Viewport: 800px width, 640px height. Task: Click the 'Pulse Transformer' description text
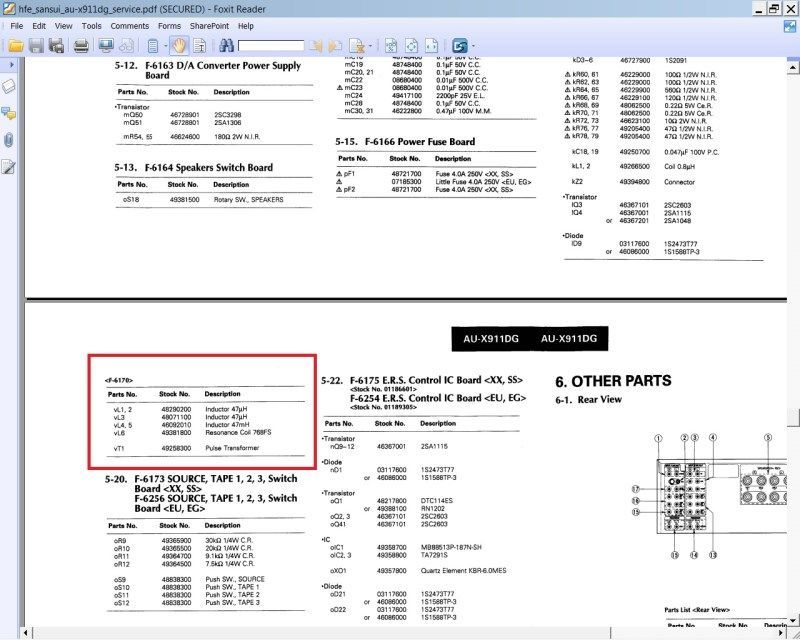(232, 448)
